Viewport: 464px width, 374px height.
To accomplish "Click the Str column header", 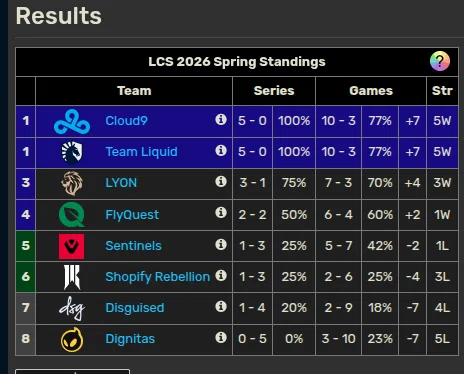I will tap(442, 91).
